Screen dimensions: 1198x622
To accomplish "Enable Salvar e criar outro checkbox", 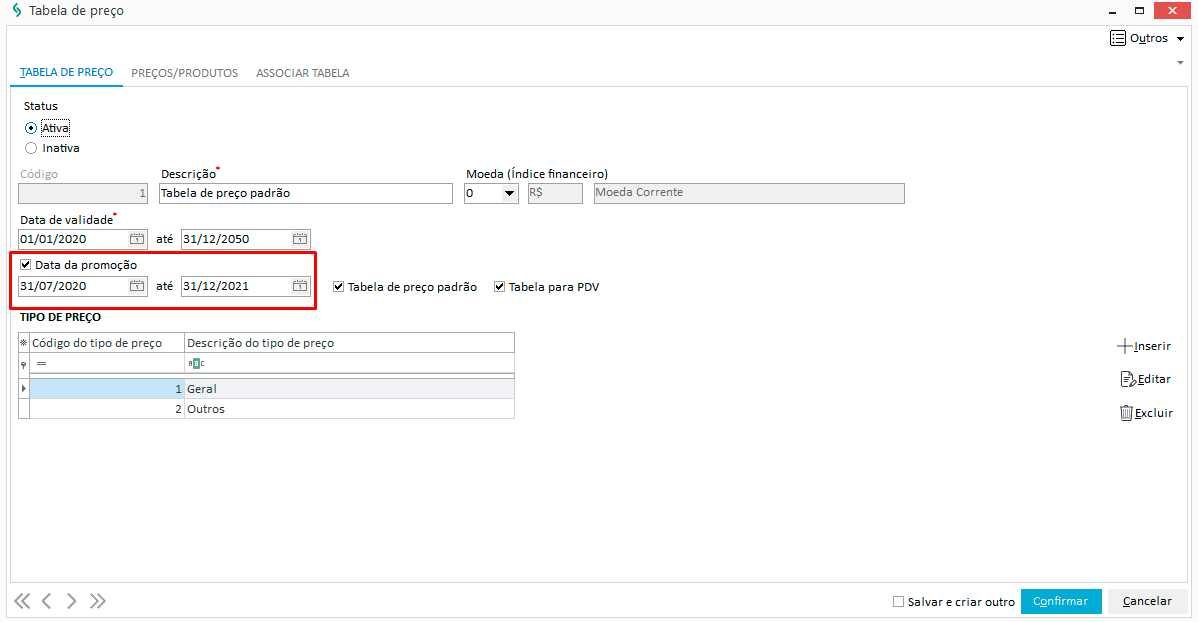I will (x=898, y=602).
